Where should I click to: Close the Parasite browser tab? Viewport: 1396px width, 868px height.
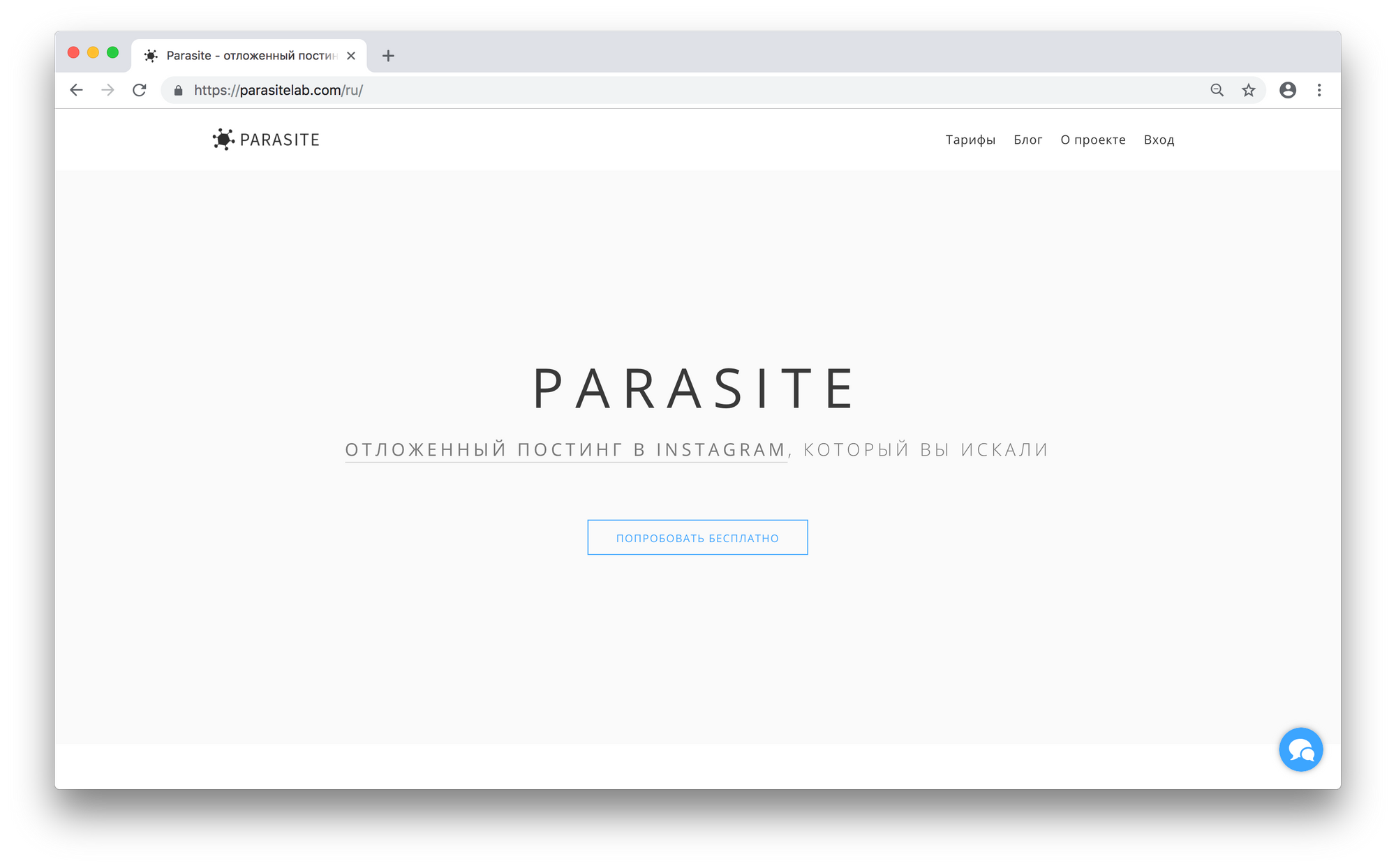click(351, 56)
